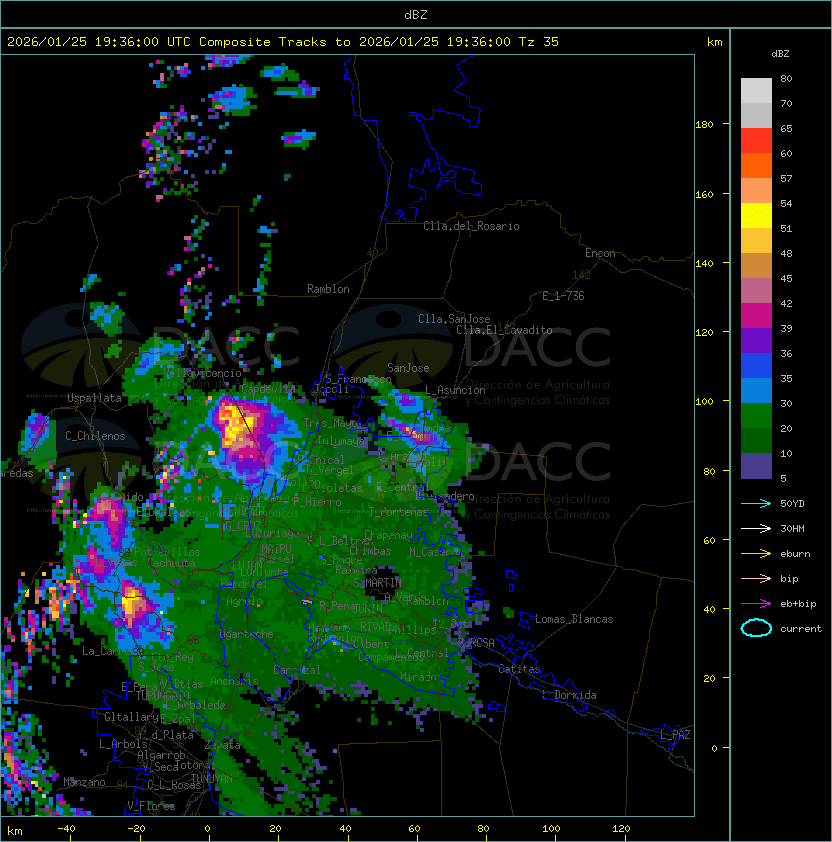This screenshot has height=842, width=832.
Task: Click the yellow eburn arrow in legend
Action: pos(756,553)
